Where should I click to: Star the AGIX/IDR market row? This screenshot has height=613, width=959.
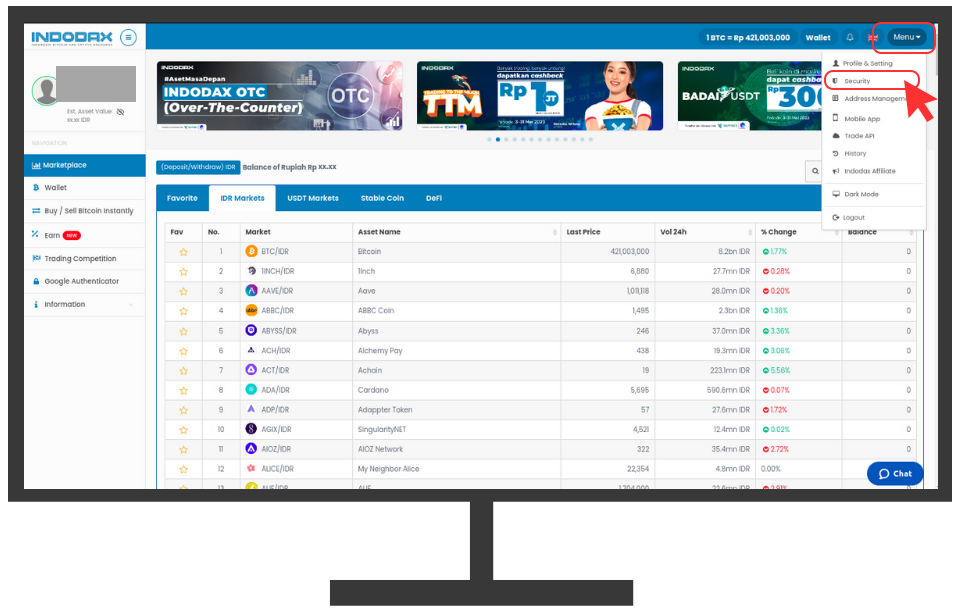[x=183, y=430]
